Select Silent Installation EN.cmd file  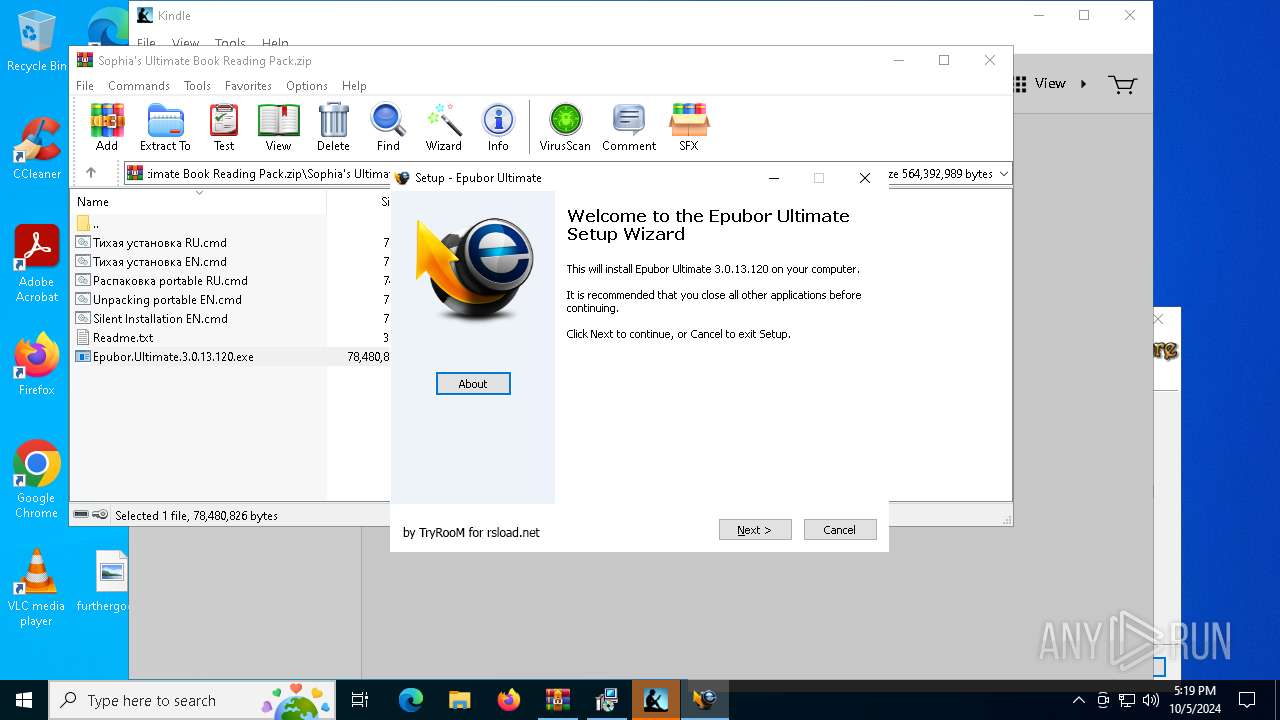pyautogui.click(x=160, y=319)
